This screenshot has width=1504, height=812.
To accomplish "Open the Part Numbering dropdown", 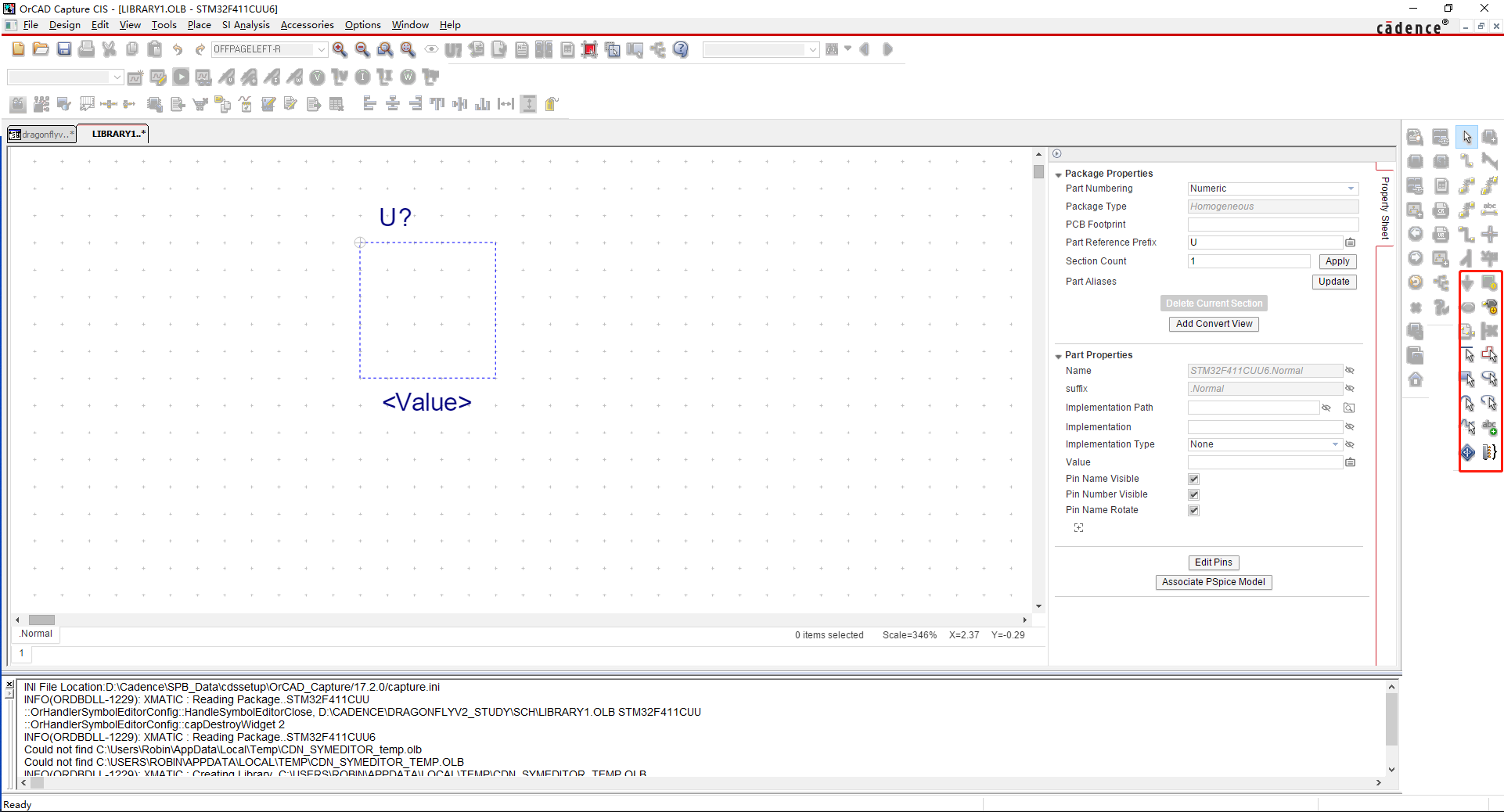I will click(x=1349, y=189).
